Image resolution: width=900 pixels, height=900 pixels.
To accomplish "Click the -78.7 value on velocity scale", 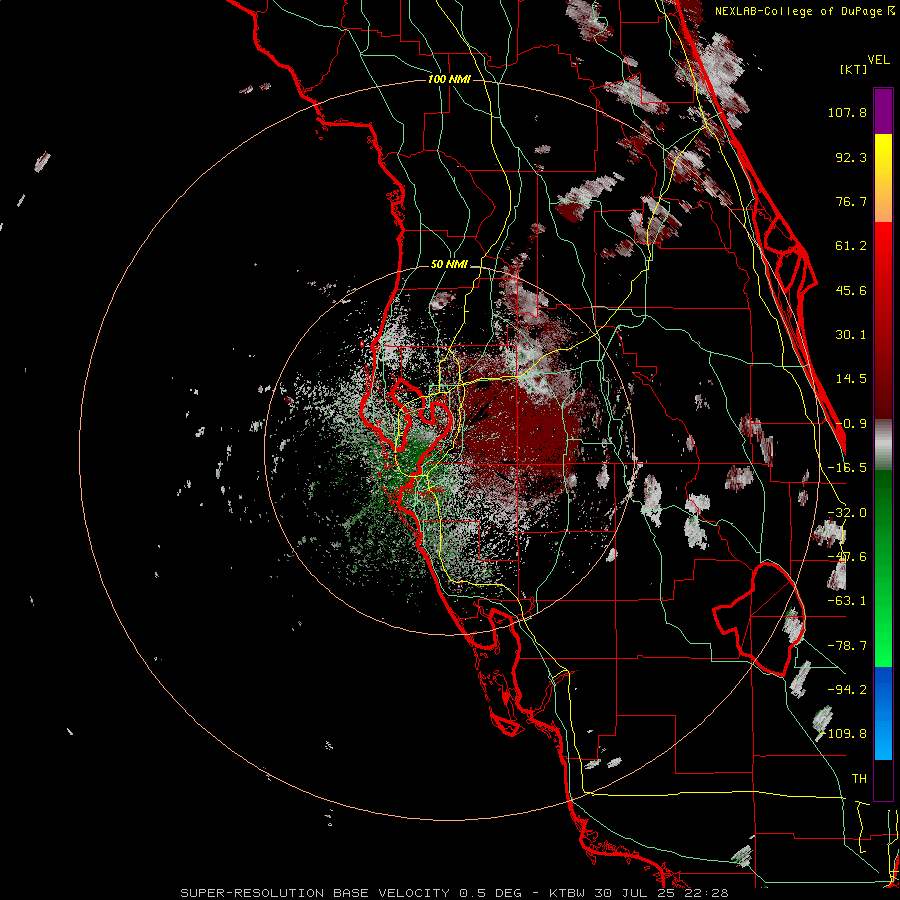I will [x=847, y=646].
